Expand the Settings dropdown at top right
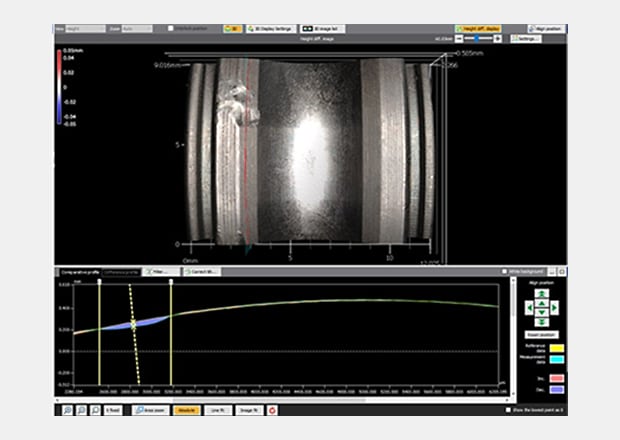The width and height of the screenshot is (620, 440). coord(526,39)
